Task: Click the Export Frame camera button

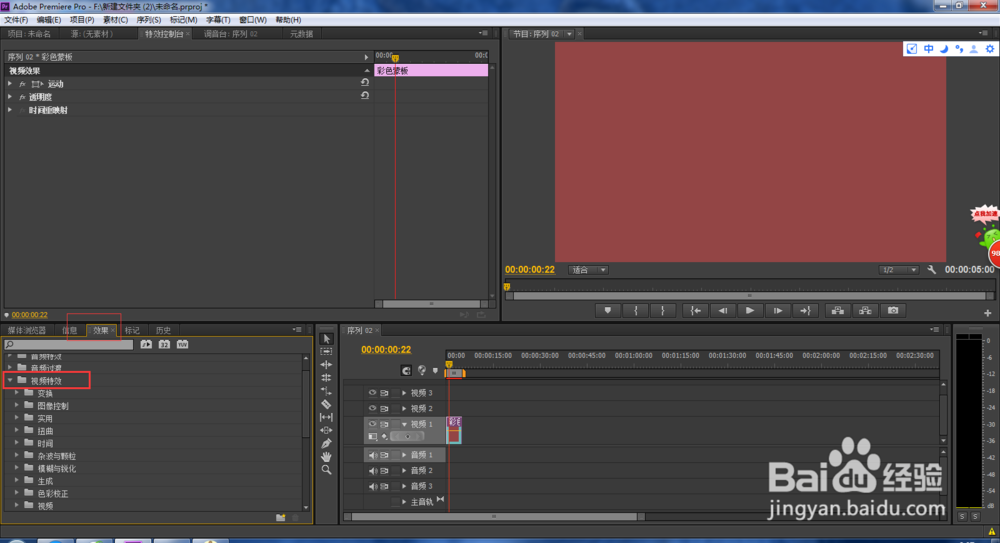Action: tap(893, 311)
